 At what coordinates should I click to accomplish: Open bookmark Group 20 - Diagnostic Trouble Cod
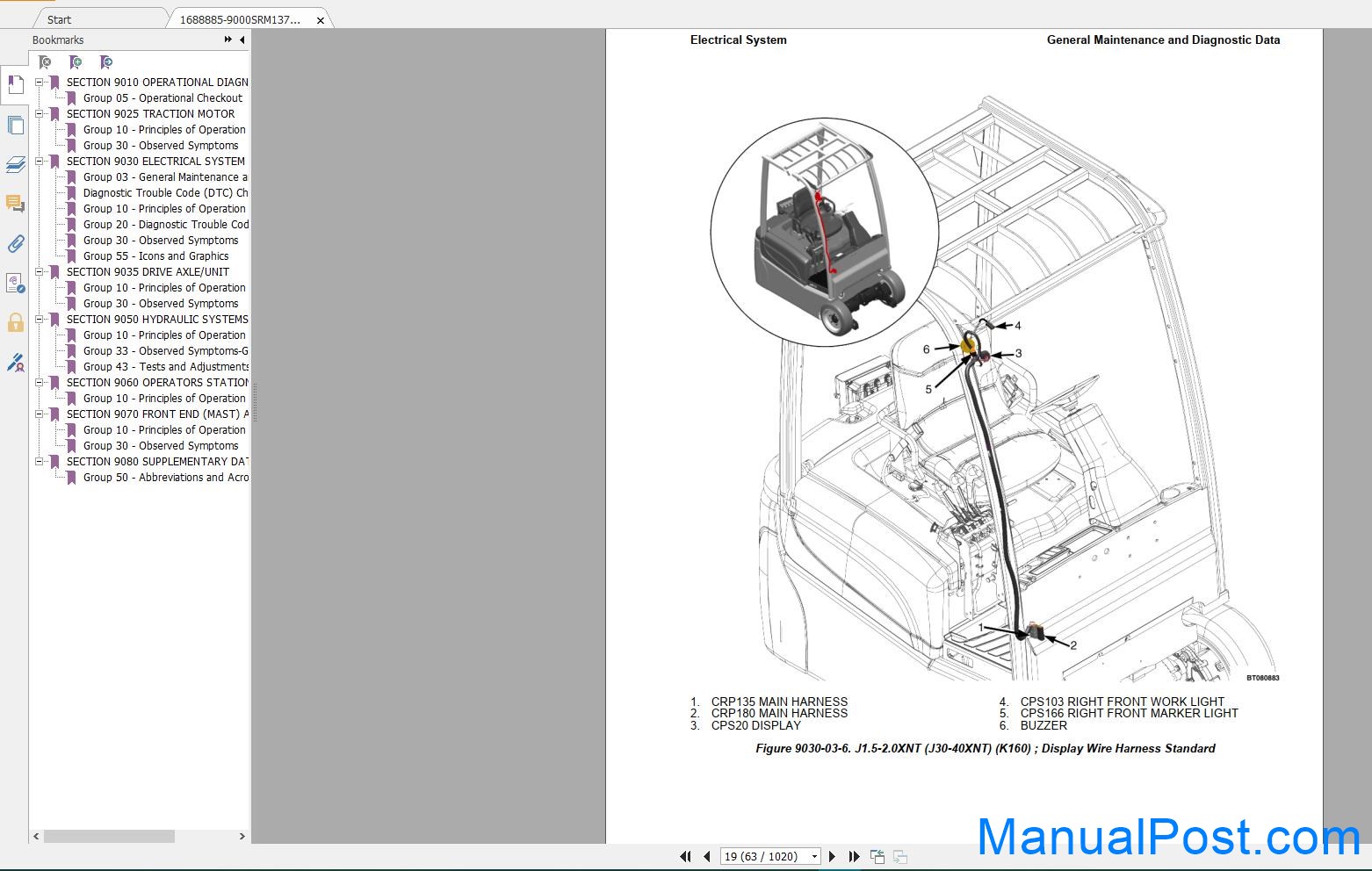point(165,225)
